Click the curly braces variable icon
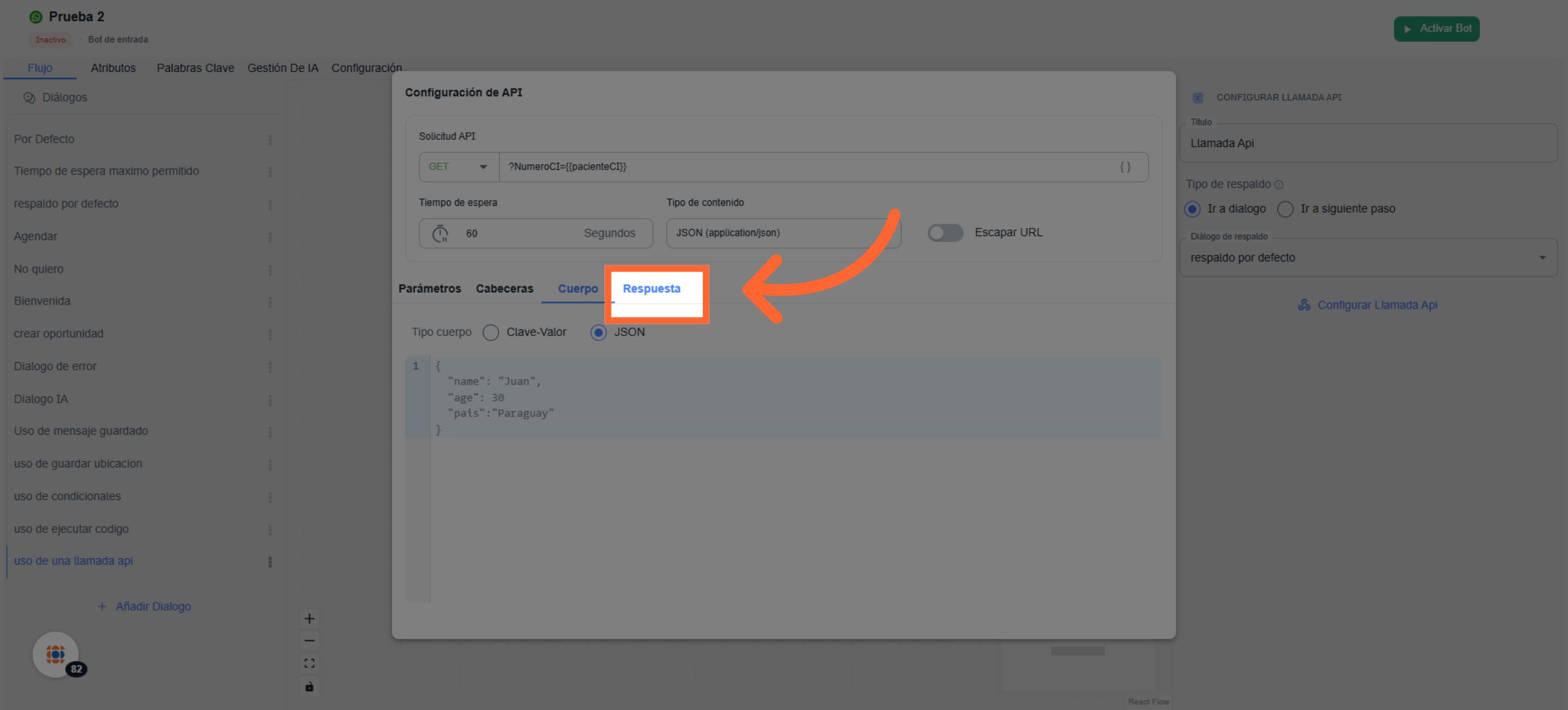Viewport: 1568px width, 710px height. point(1124,167)
